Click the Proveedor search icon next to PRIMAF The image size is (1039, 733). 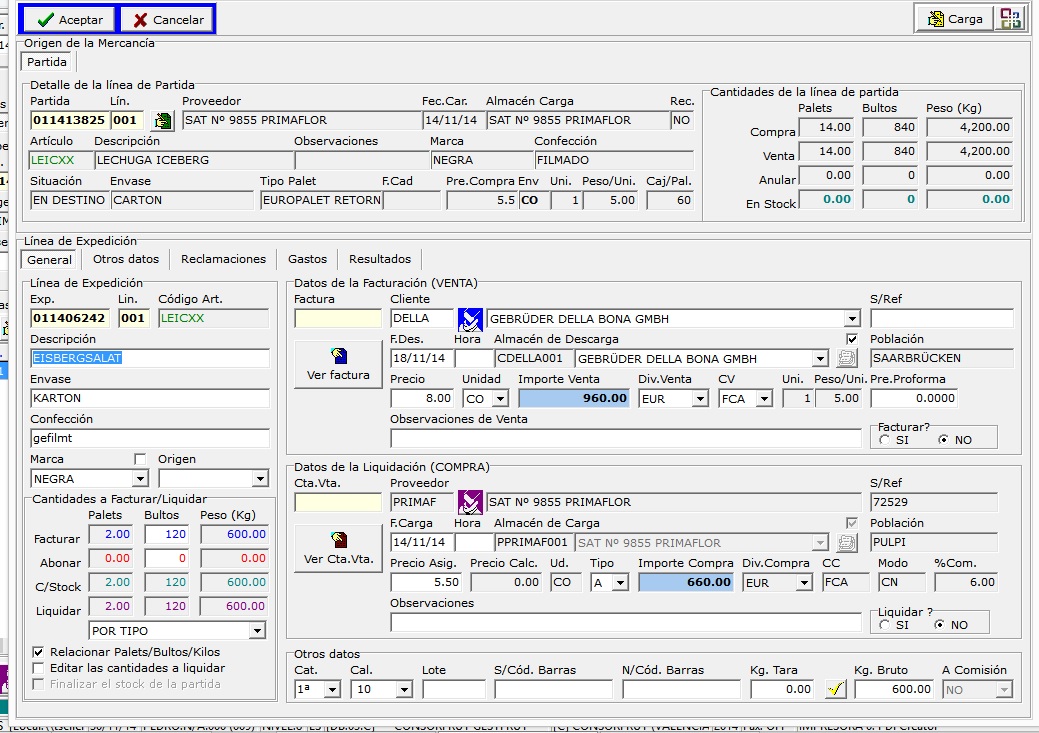(x=470, y=503)
